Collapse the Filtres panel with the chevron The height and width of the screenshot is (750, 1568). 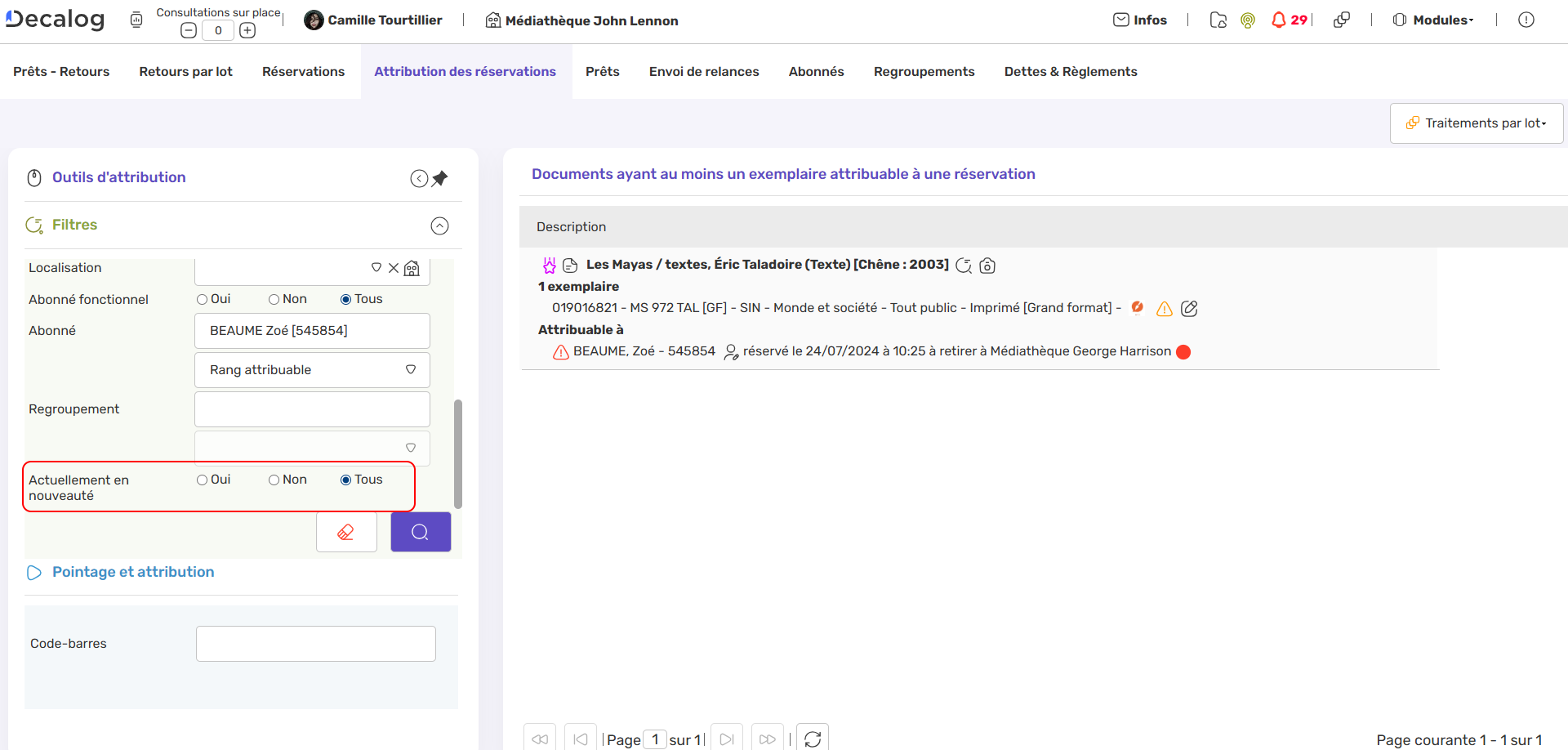pos(440,225)
